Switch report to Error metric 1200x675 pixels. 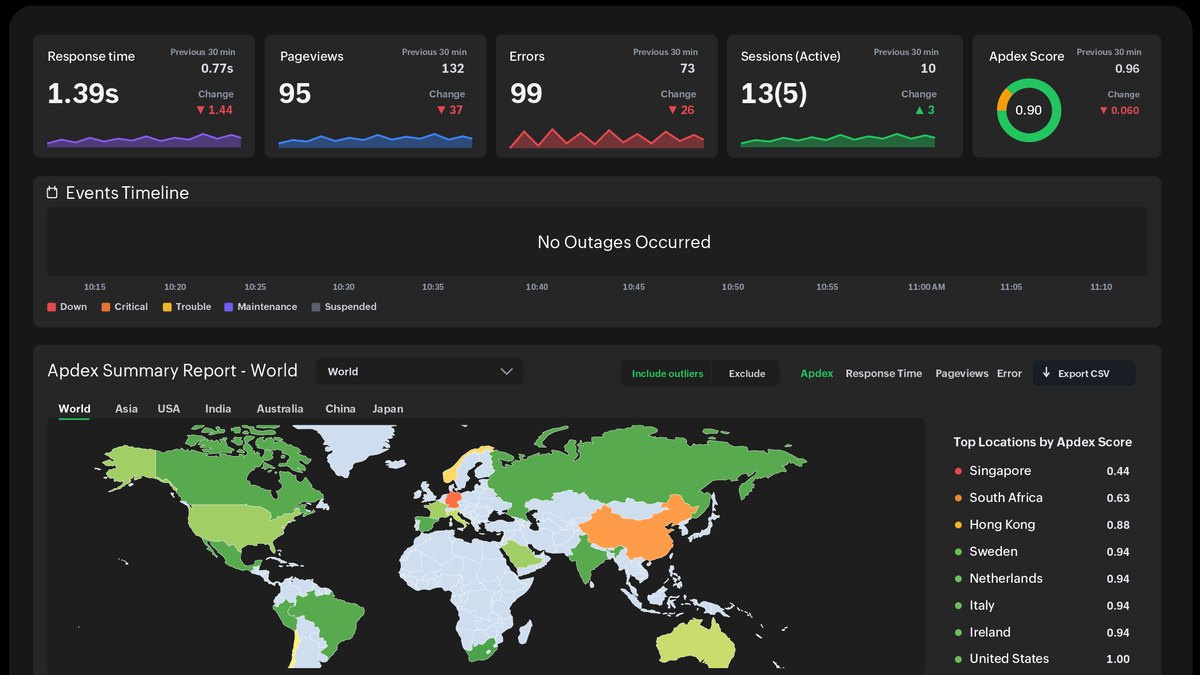(1009, 374)
